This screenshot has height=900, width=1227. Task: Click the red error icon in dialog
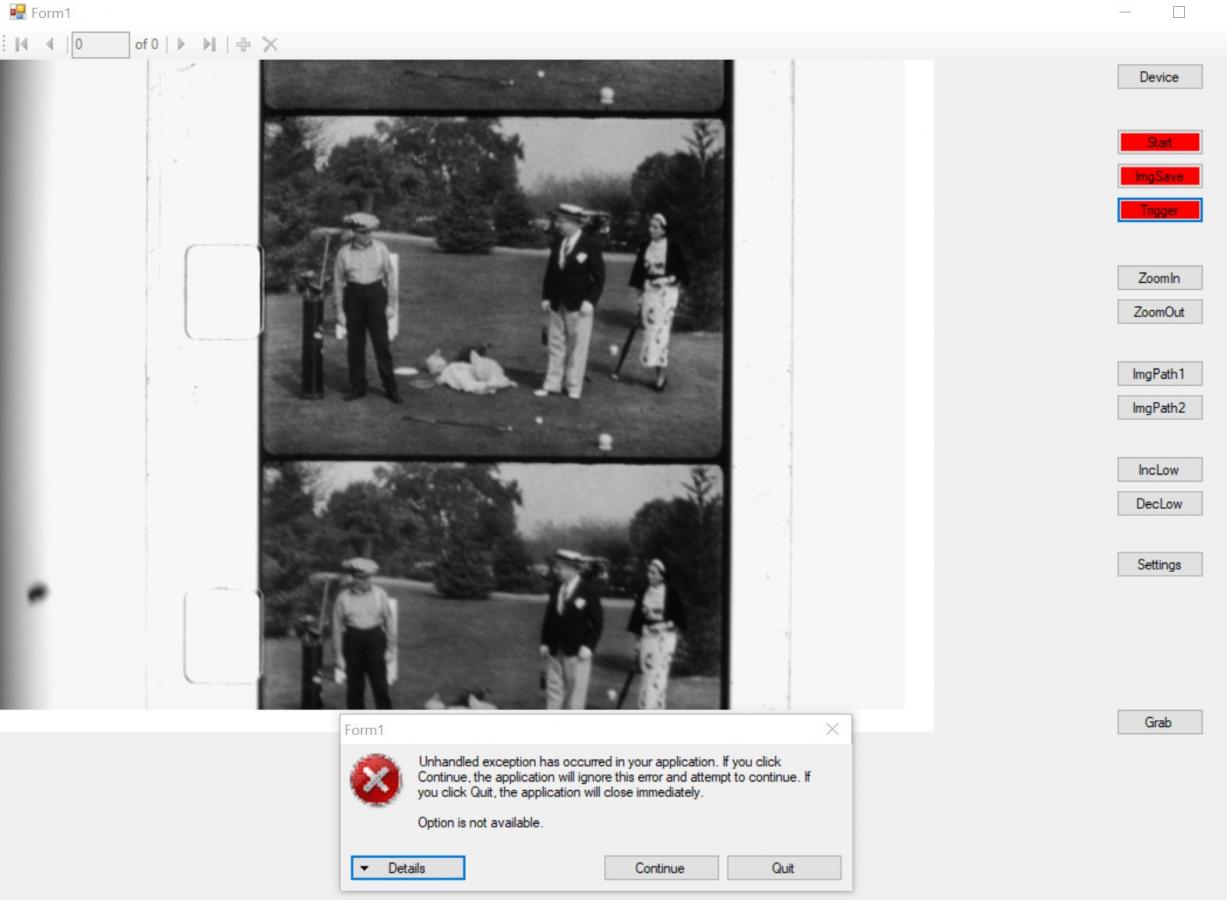coord(376,780)
